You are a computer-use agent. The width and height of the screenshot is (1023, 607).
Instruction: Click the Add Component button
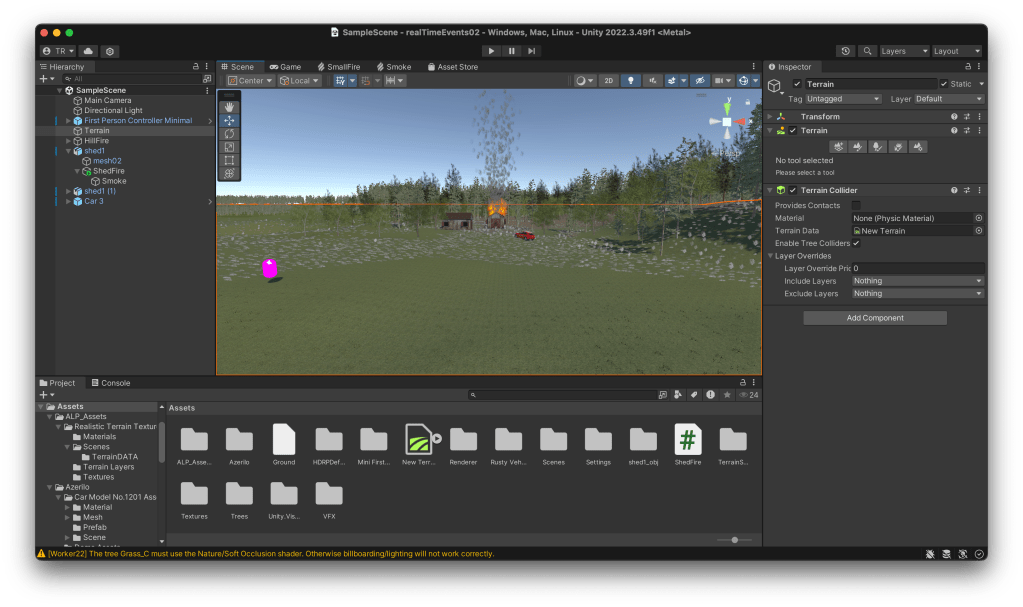pos(875,318)
